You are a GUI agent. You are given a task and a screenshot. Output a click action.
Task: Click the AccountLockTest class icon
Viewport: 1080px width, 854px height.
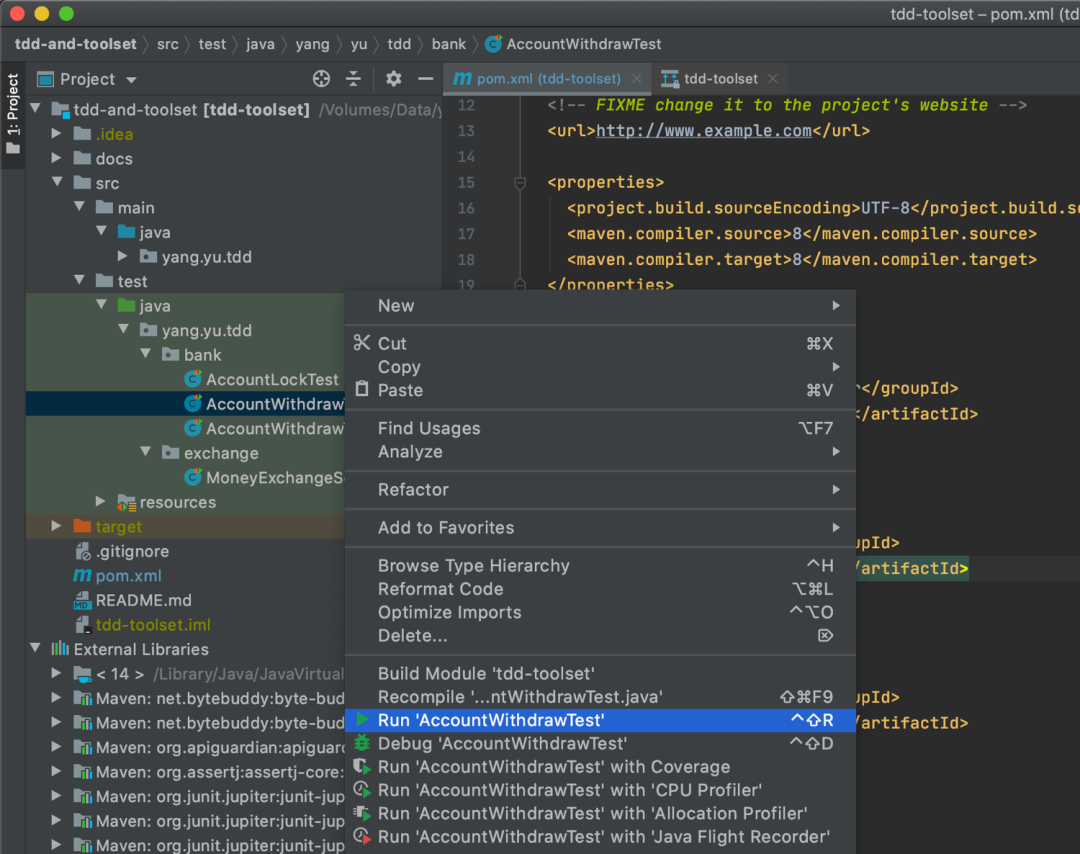193,379
